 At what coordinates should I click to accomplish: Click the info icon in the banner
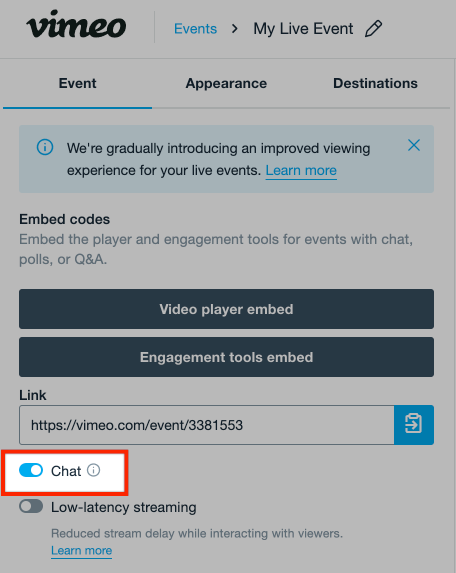[45, 147]
